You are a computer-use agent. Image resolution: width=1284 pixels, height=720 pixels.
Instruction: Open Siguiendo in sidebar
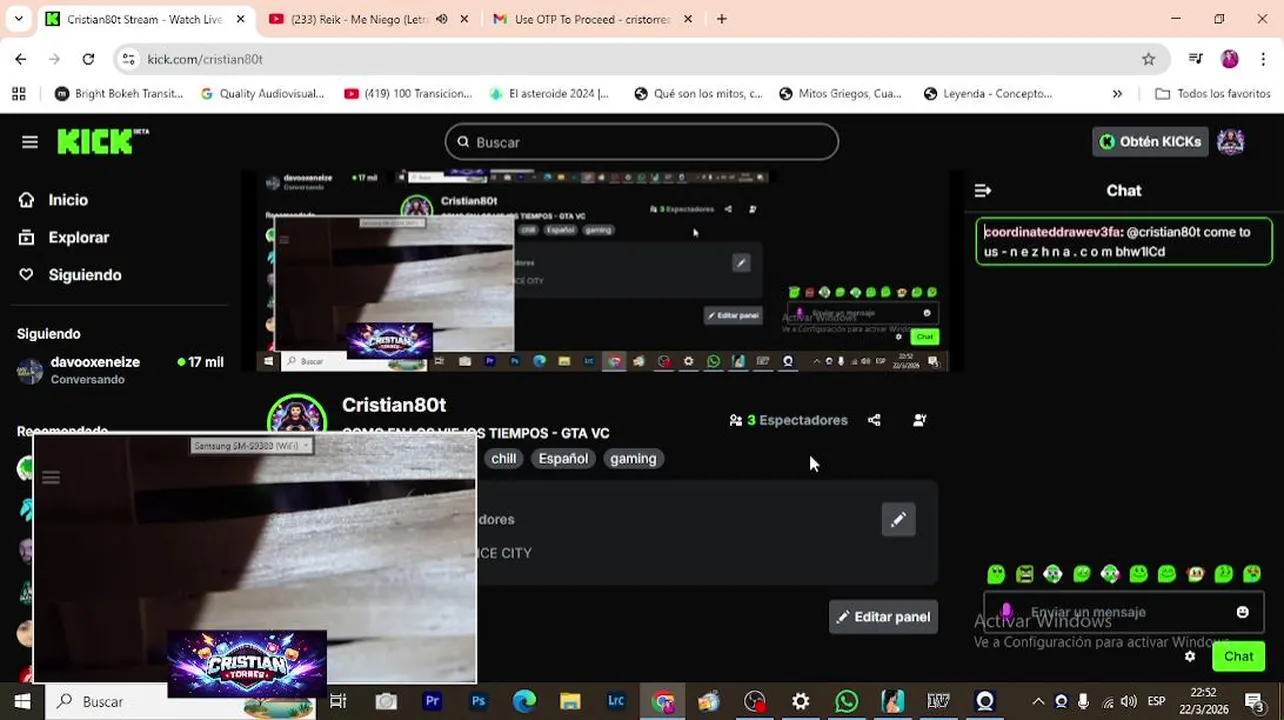pos(85,275)
